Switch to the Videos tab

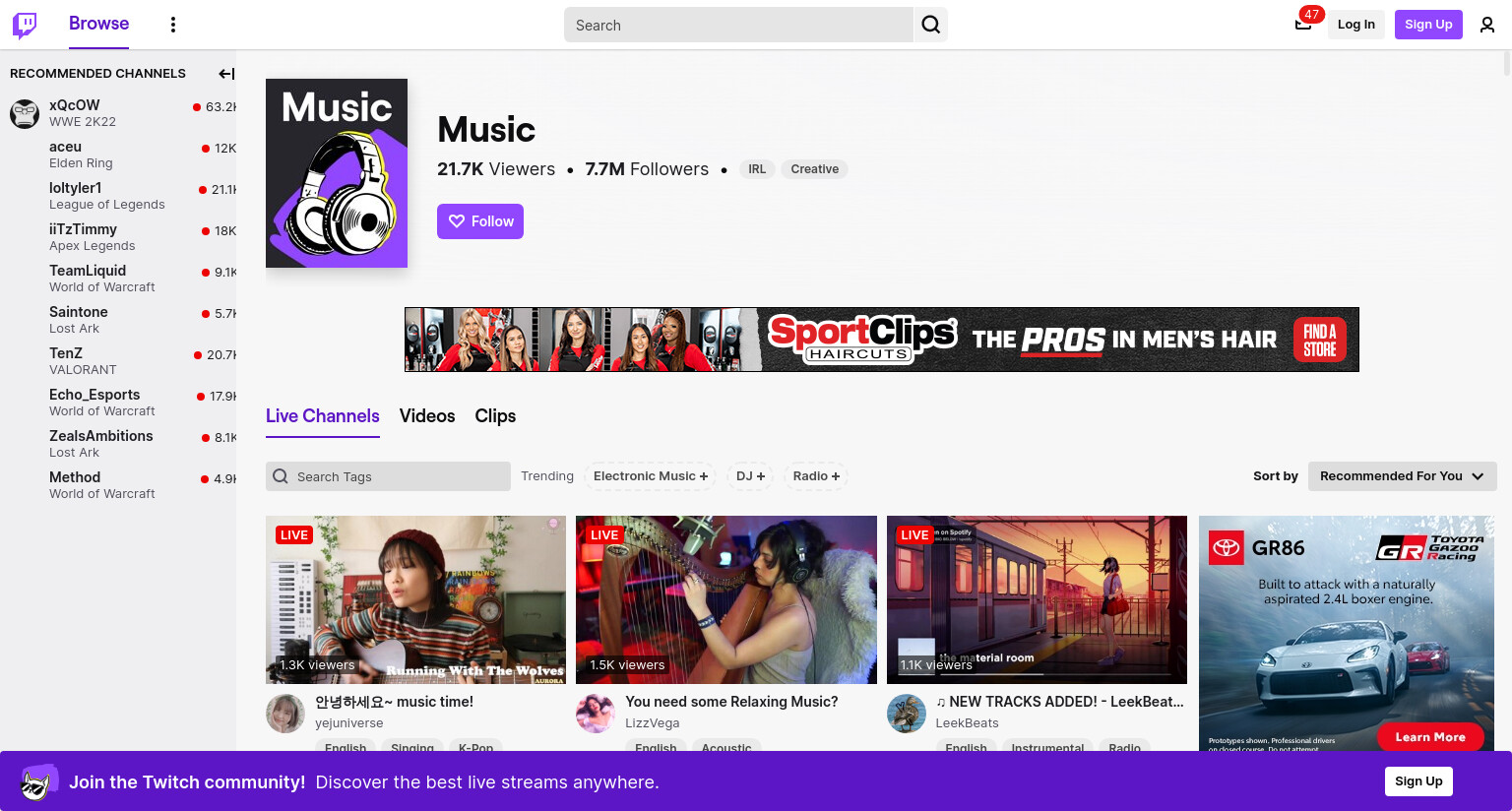point(427,416)
